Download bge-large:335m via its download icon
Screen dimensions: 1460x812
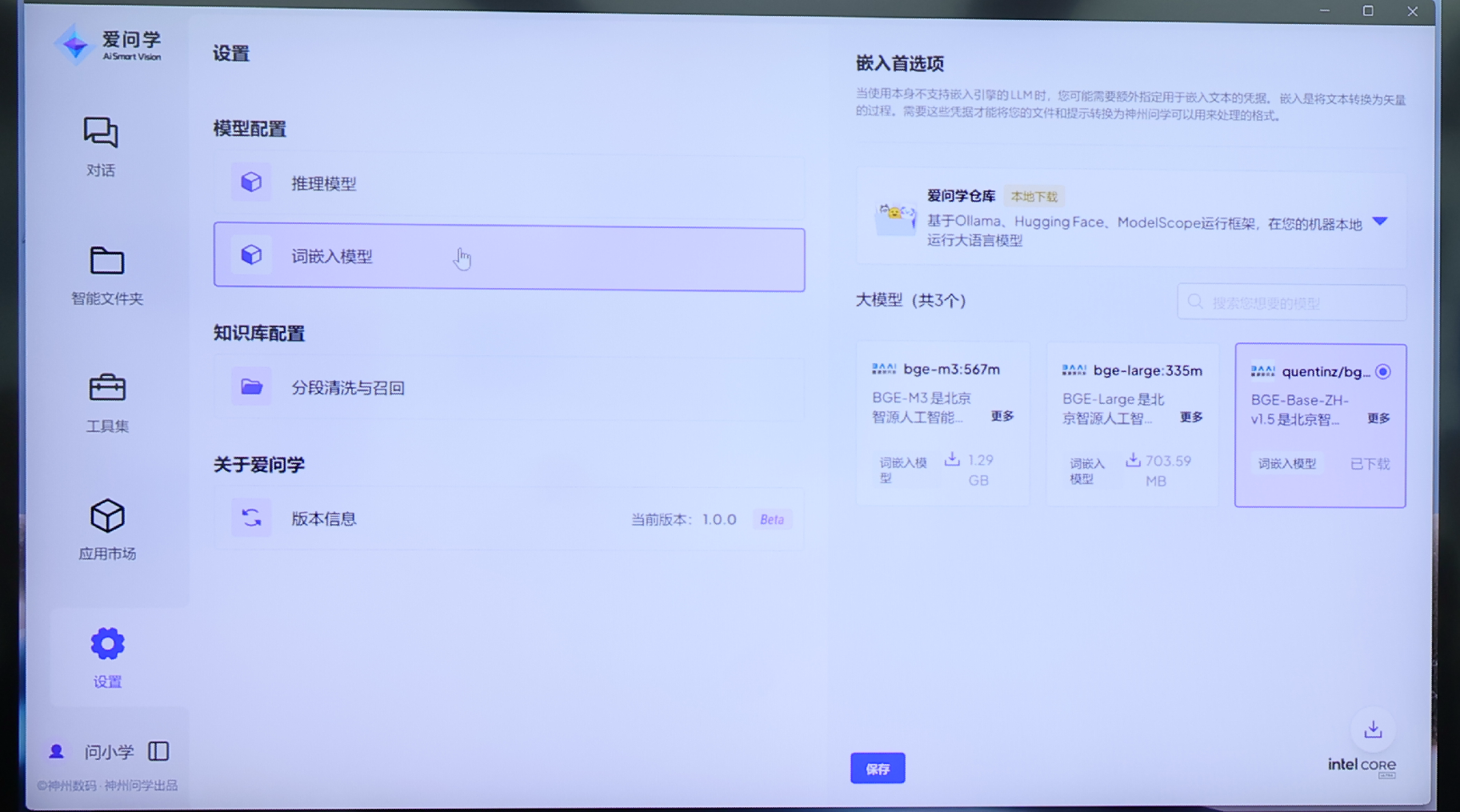click(x=1133, y=460)
